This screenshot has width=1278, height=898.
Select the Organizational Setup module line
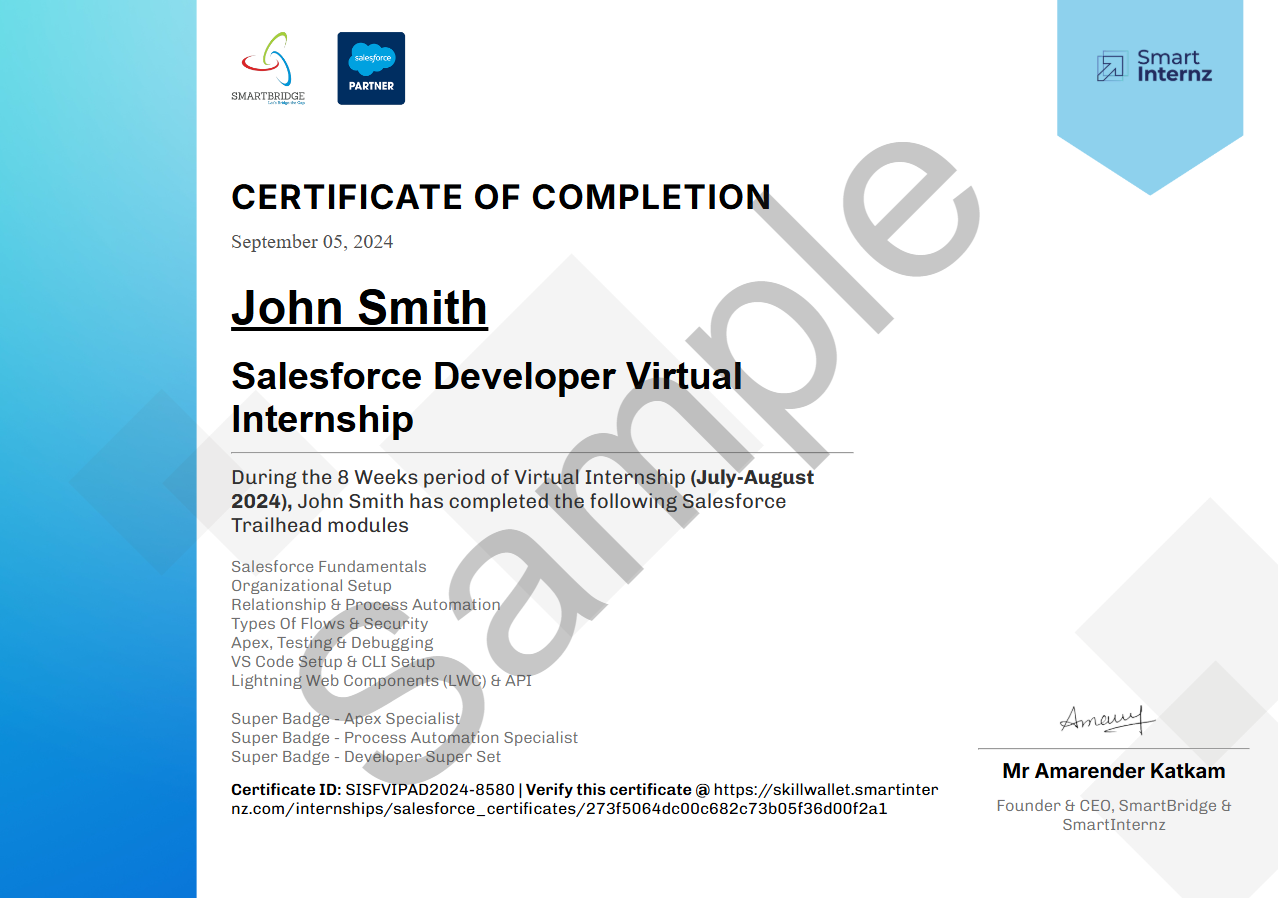[311, 586]
